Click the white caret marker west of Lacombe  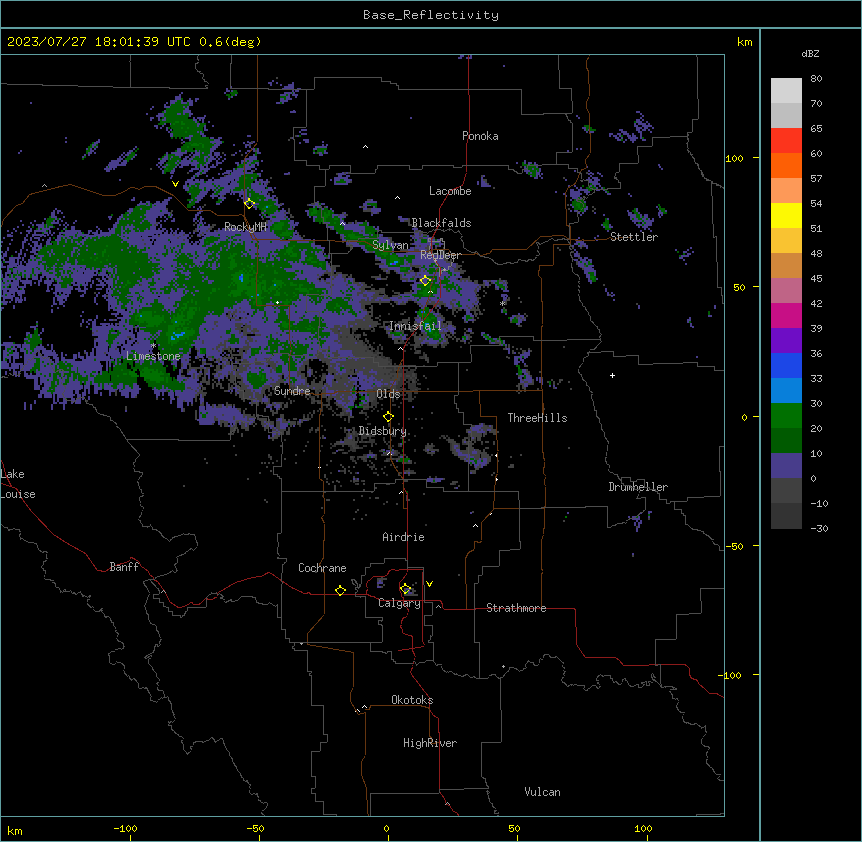click(x=397, y=198)
